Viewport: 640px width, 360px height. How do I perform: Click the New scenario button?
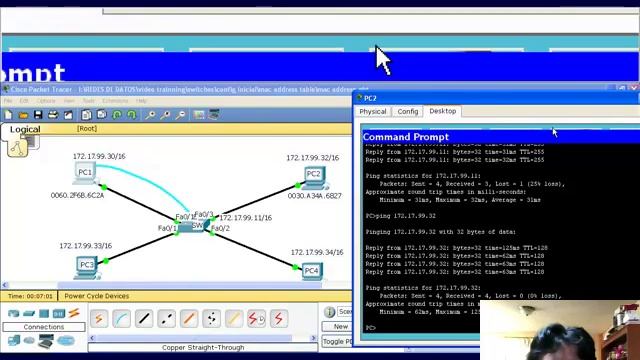[337, 327]
